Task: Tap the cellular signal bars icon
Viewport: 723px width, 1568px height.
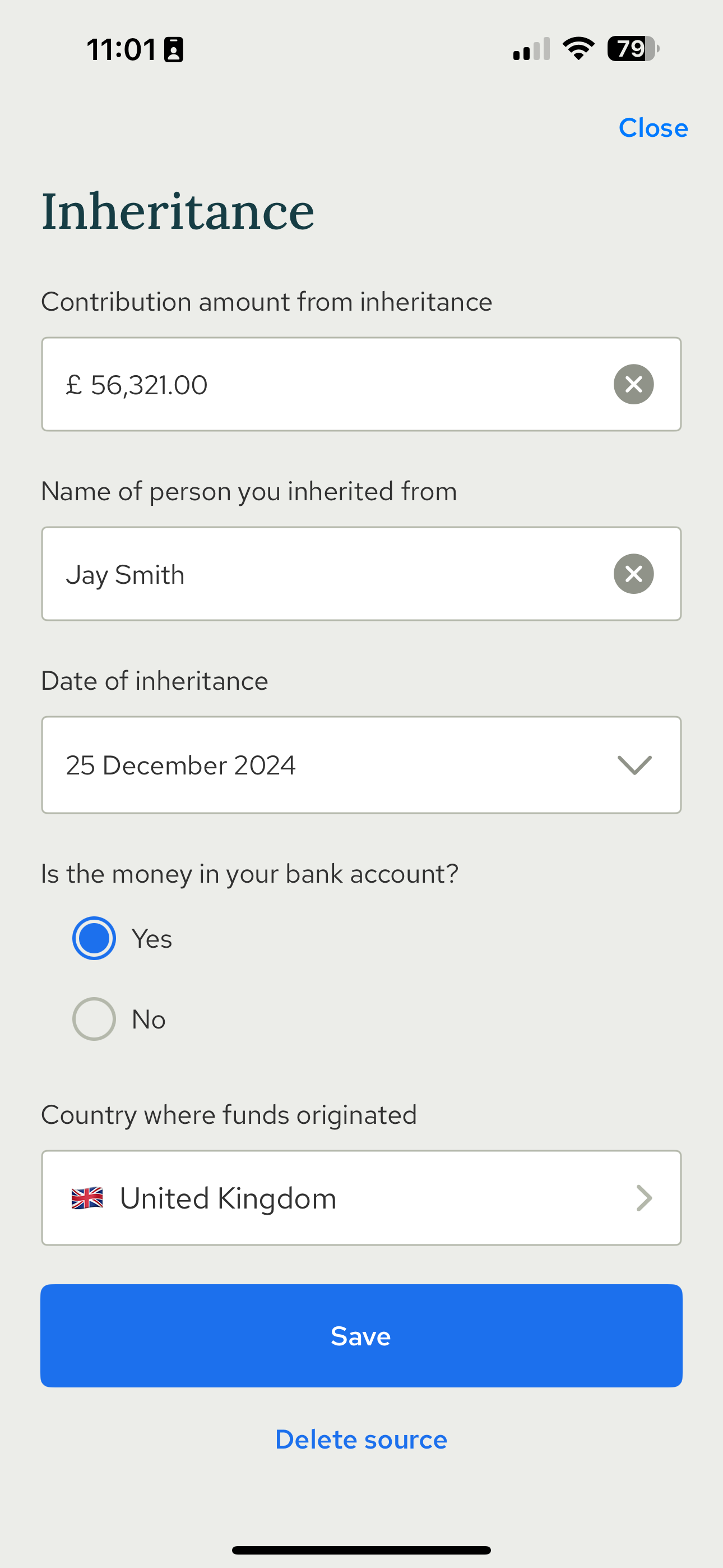Action: pos(531,49)
